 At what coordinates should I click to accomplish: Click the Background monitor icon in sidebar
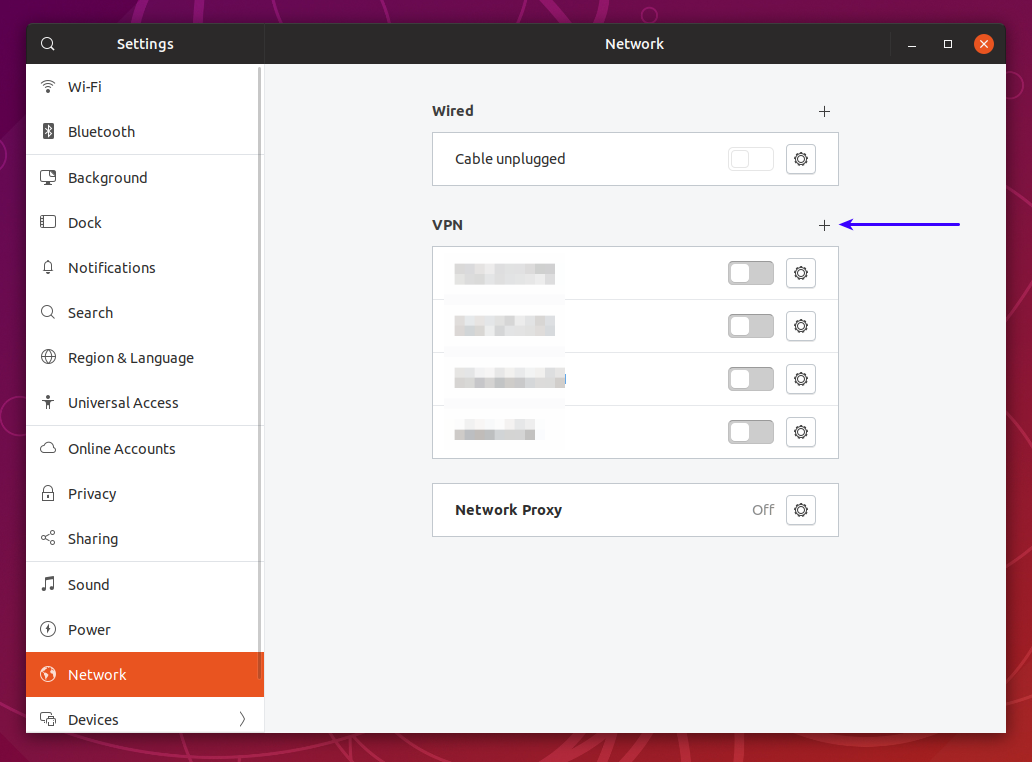click(x=48, y=178)
